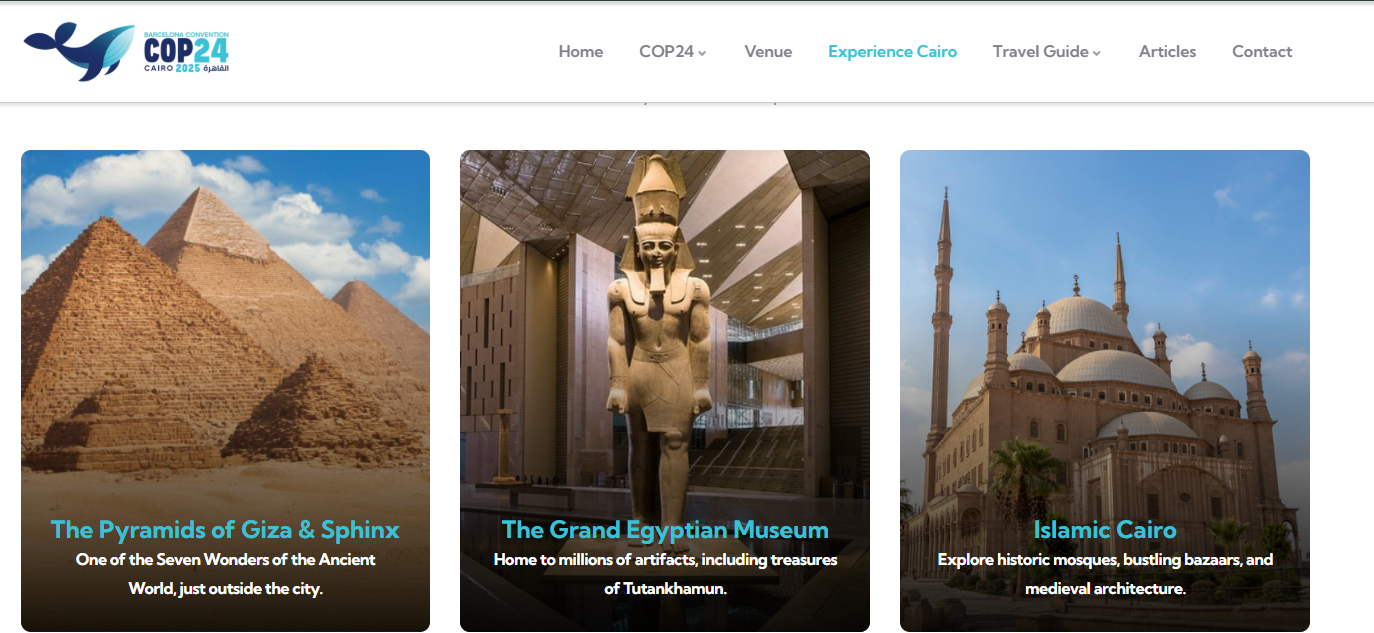The image size is (1374, 633).
Task: Expand the COP24 dropdown menu
Action: click(673, 52)
